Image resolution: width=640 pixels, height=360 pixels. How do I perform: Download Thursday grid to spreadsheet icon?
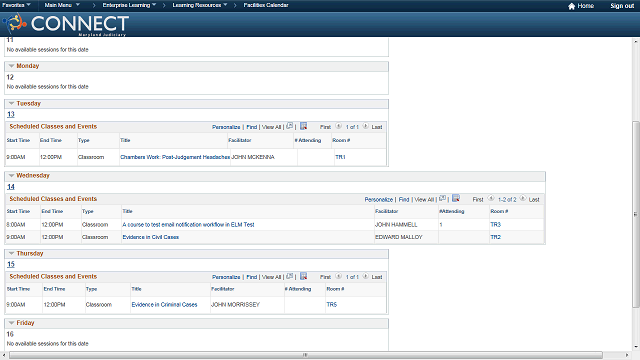click(303, 276)
